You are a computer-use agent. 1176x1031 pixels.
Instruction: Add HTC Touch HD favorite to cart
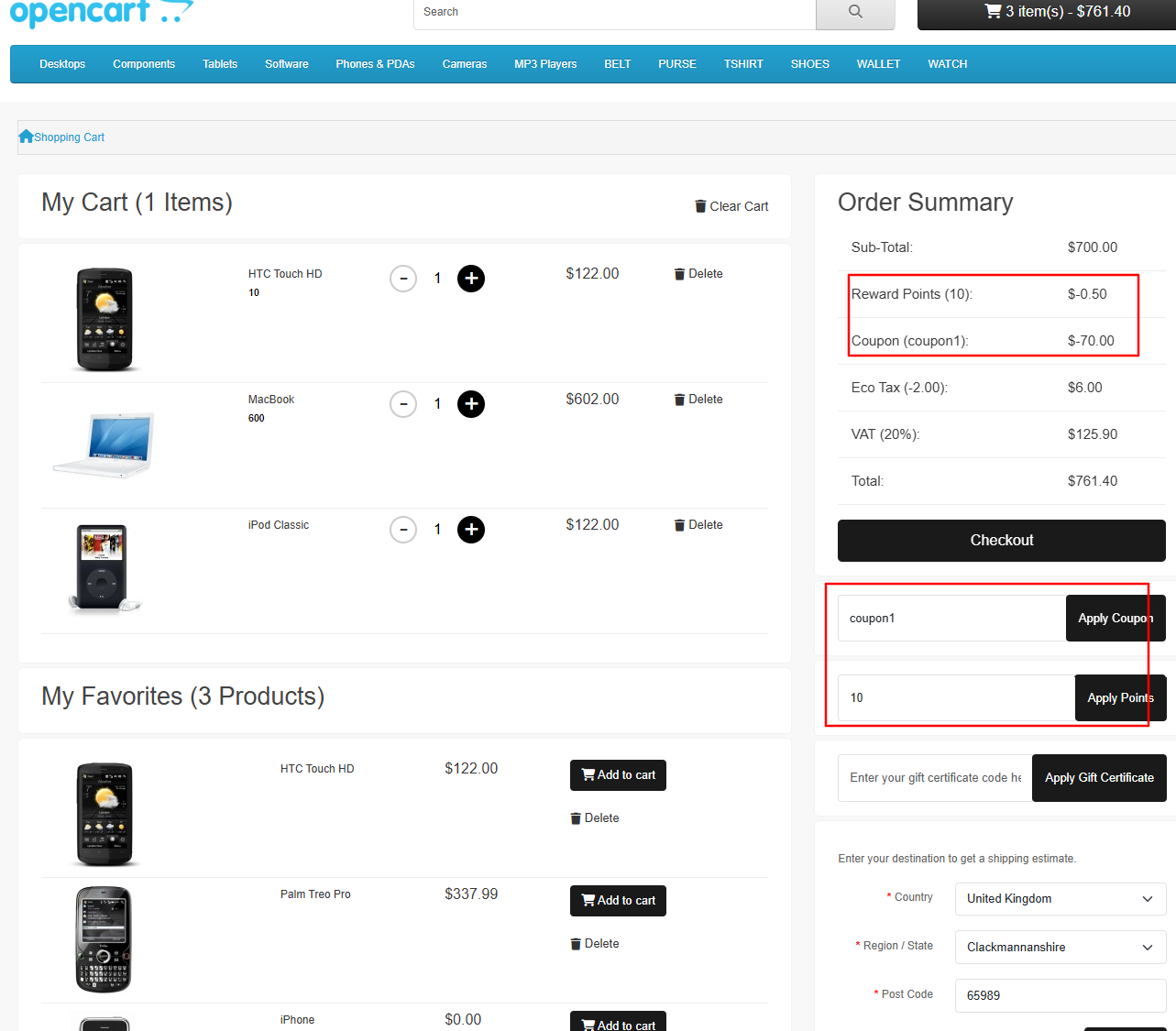pos(618,775)
